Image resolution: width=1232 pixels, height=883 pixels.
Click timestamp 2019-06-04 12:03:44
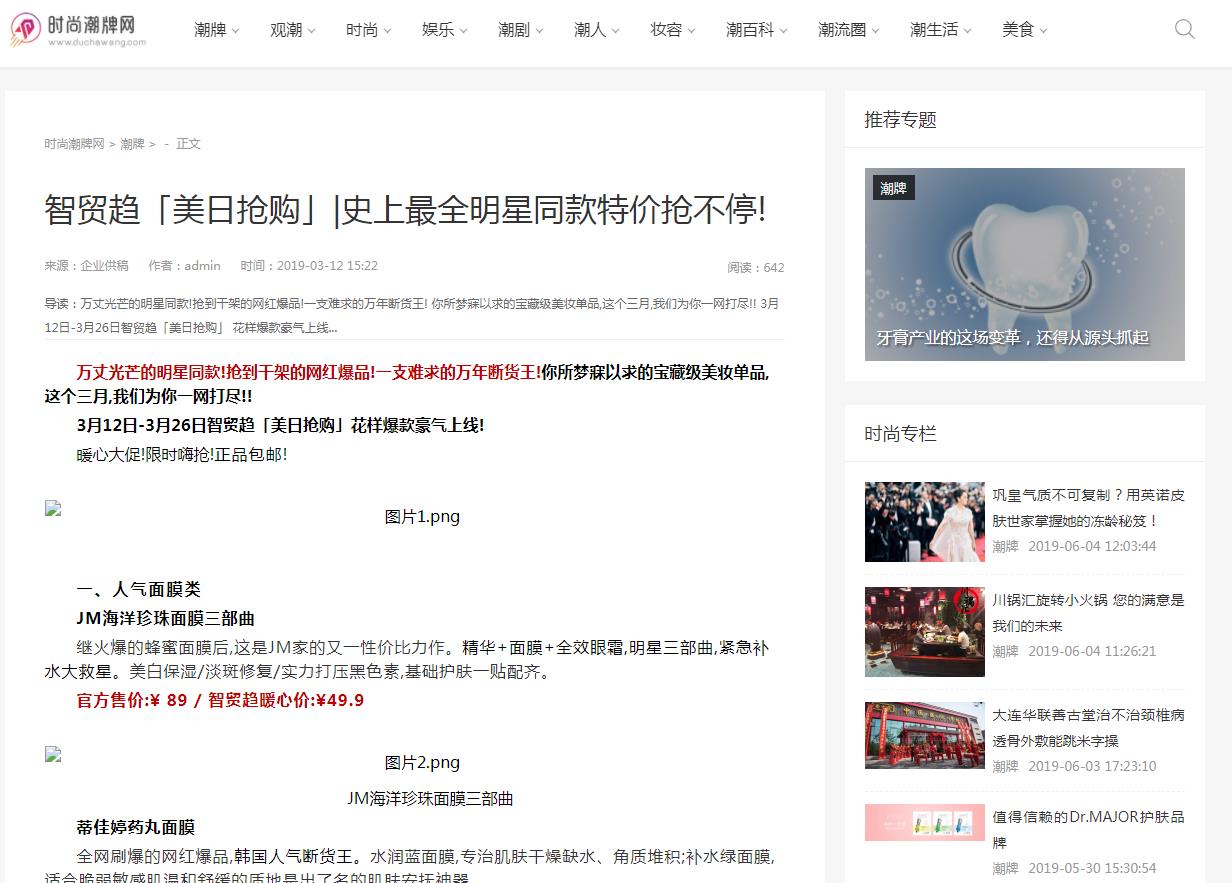[1092, 546]
